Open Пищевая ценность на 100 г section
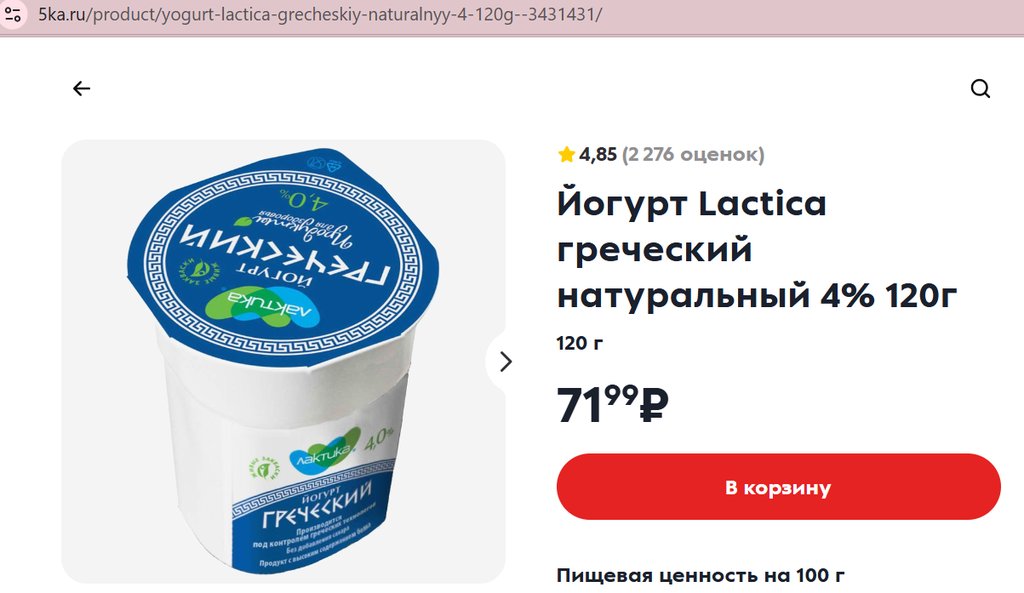Screen dimensions: 1024x593 pos(700,575)
